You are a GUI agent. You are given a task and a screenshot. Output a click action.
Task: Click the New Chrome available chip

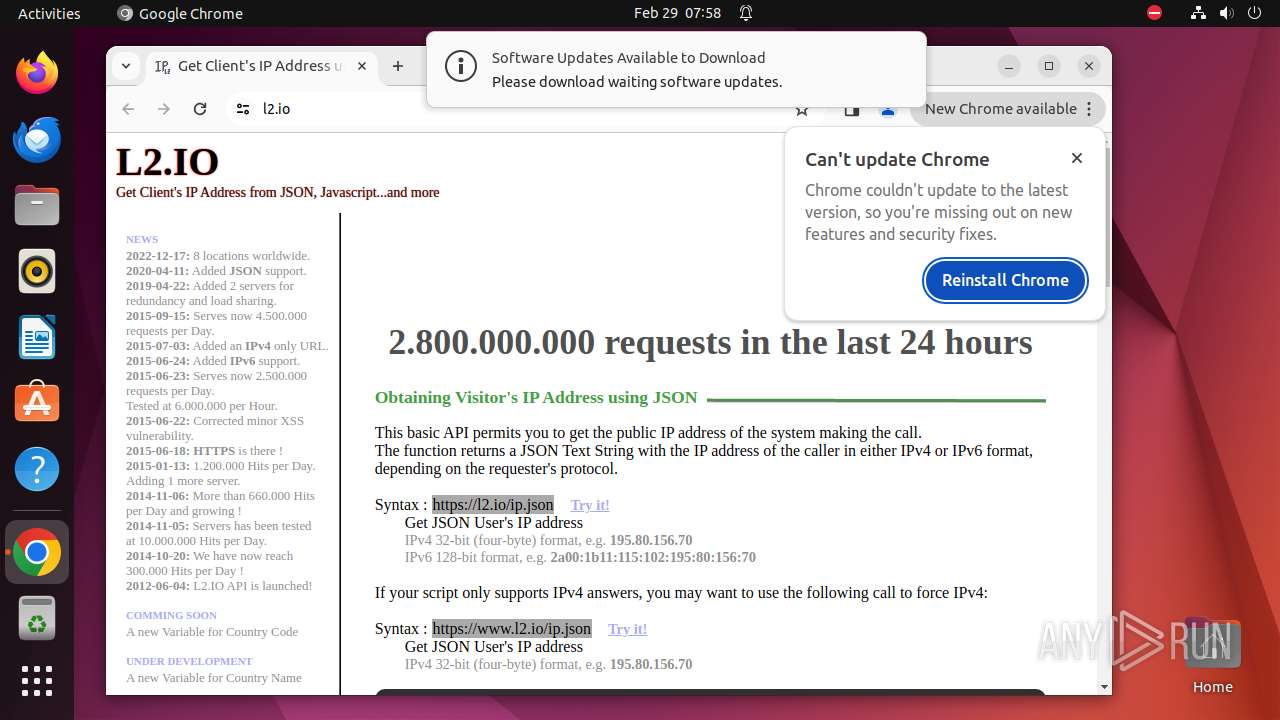[1007, 109]
